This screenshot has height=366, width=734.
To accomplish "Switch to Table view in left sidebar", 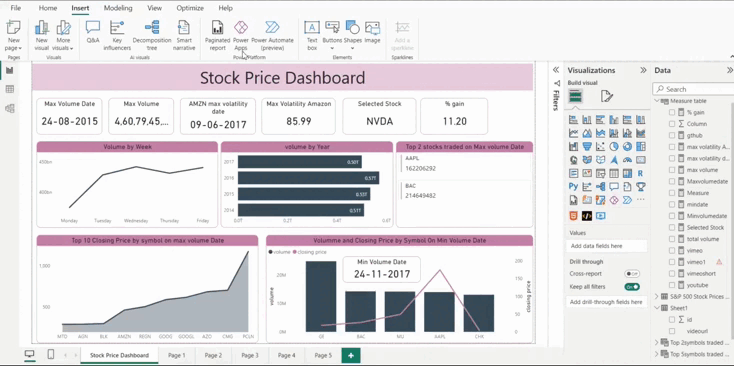I will (9, 89).
